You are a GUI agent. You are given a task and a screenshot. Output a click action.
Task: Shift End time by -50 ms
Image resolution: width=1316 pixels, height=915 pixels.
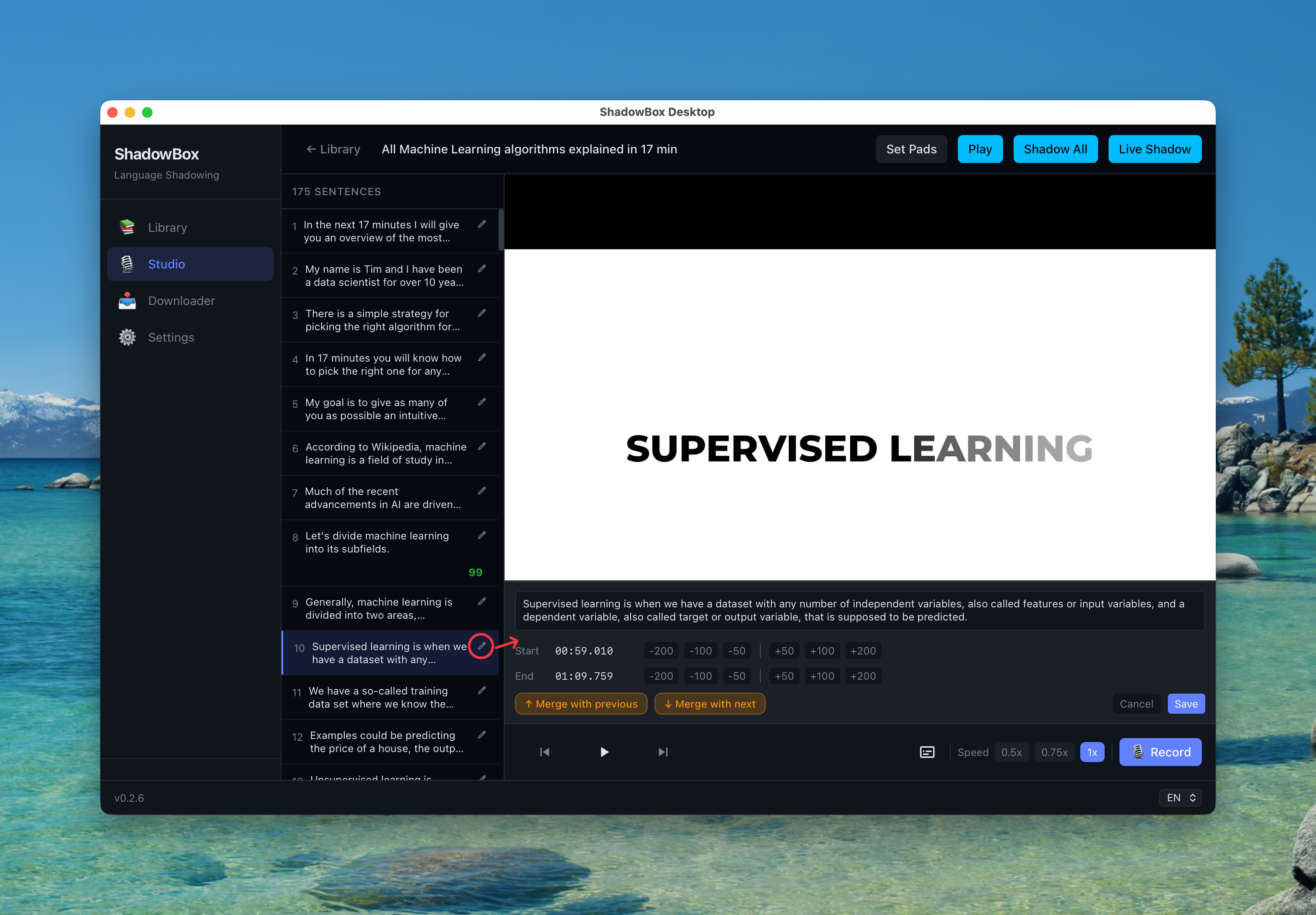click(x=736, y=676)
